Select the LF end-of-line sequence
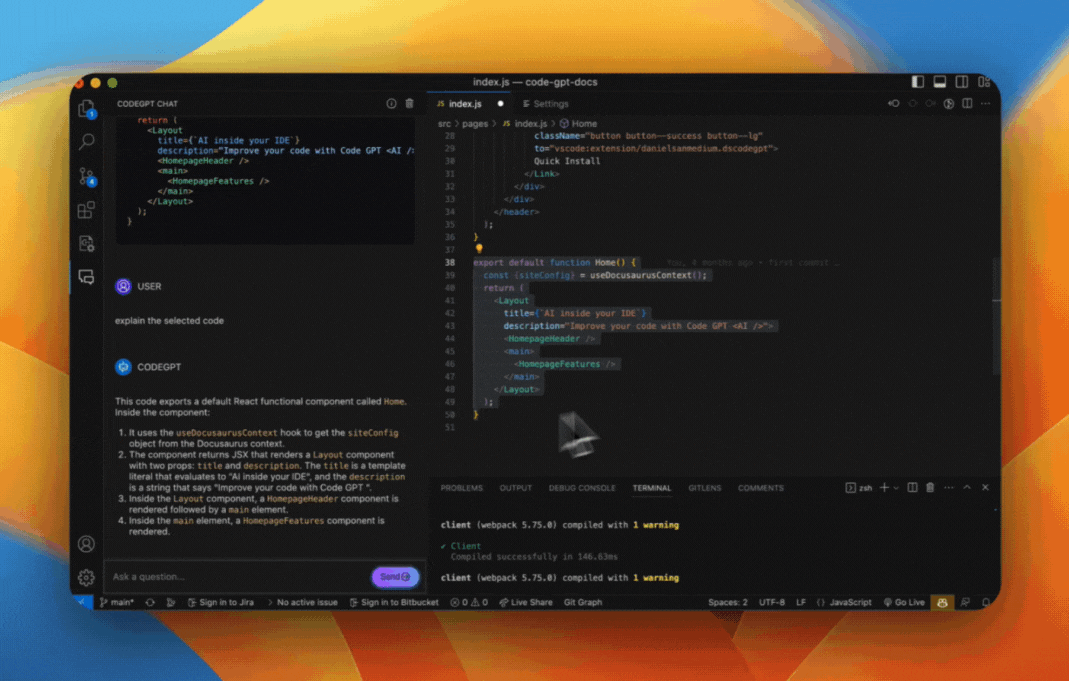This screenshot has width=1069, height=681. coord(801,603)
